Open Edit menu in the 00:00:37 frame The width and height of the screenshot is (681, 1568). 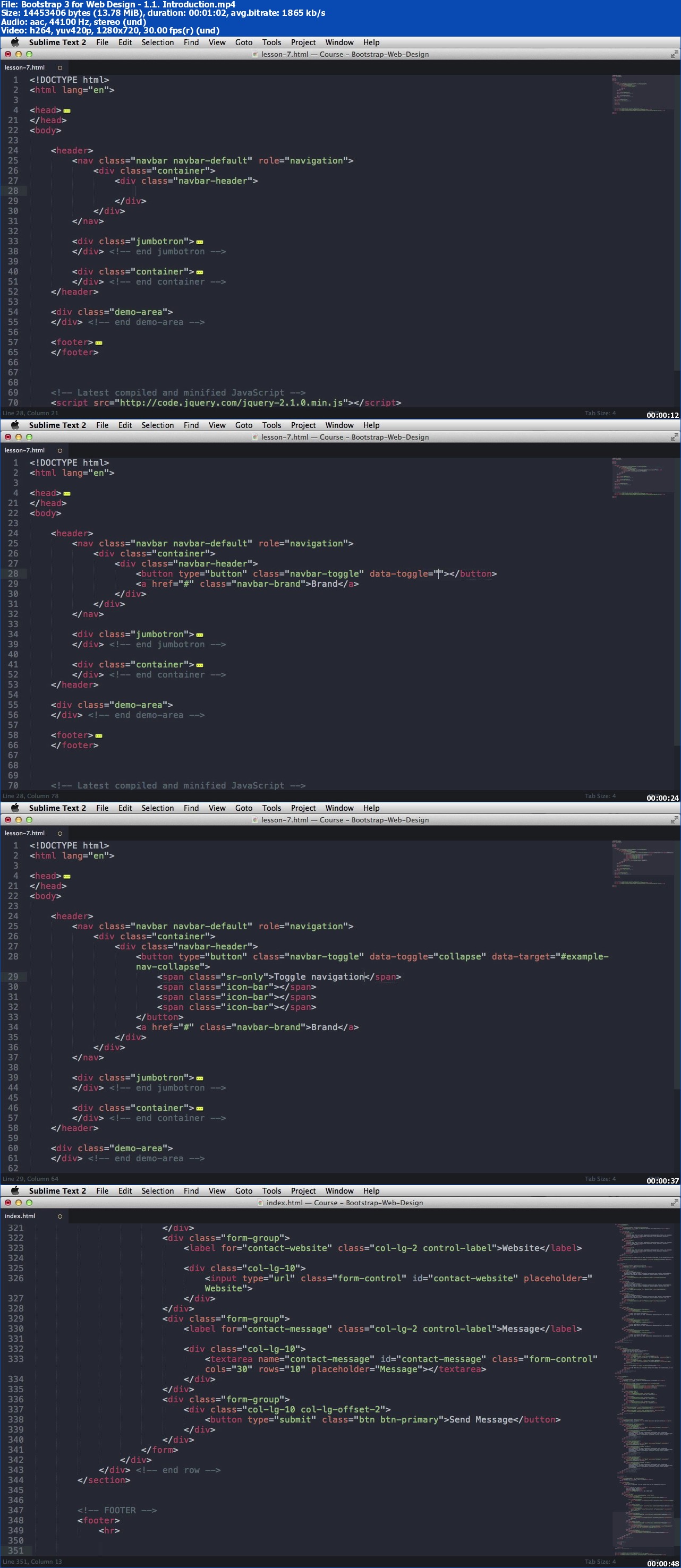click(x=125, y=808)
